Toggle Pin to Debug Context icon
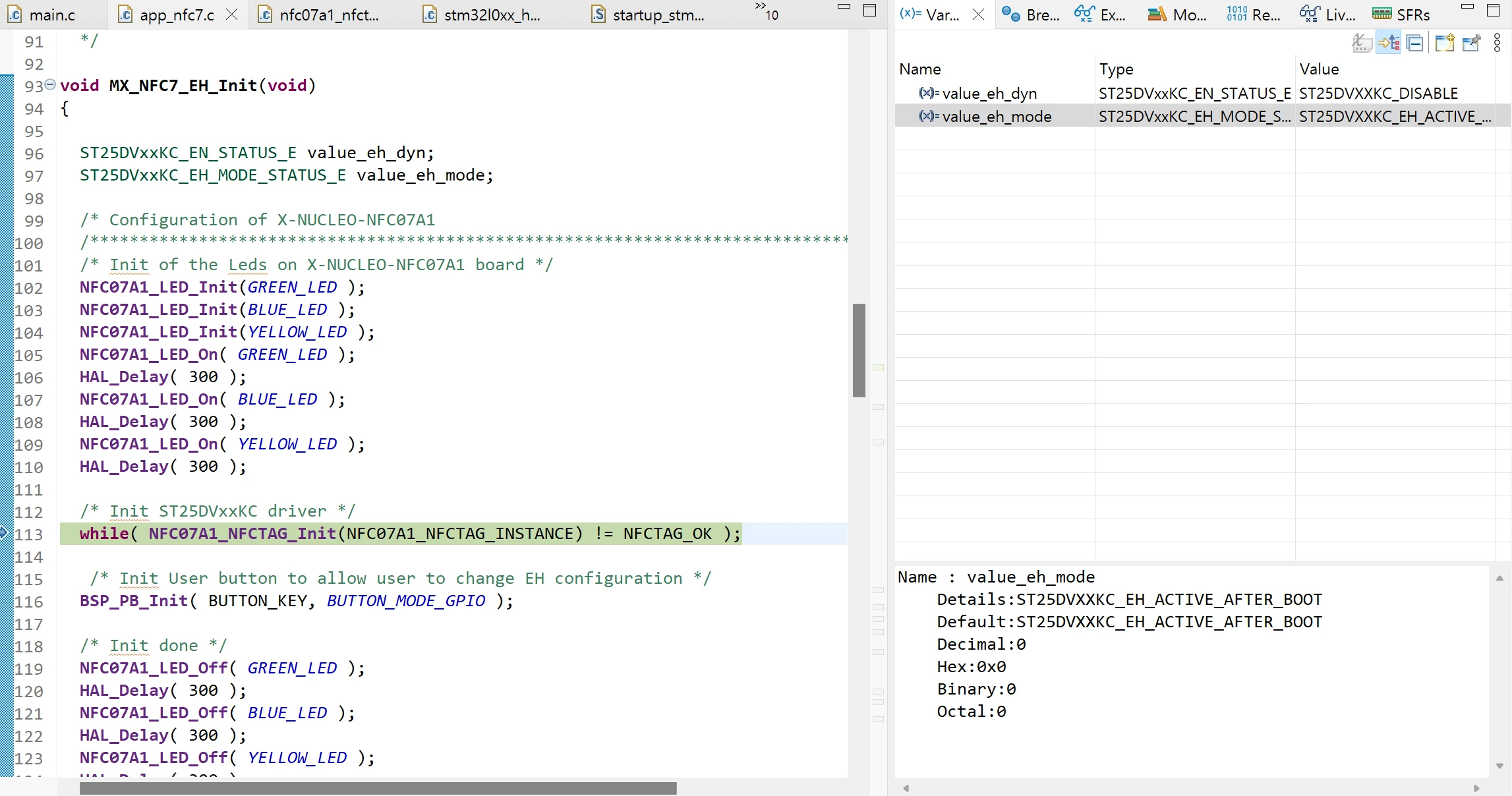Viewport: 1512px width, 796px height. (1471, 43)
